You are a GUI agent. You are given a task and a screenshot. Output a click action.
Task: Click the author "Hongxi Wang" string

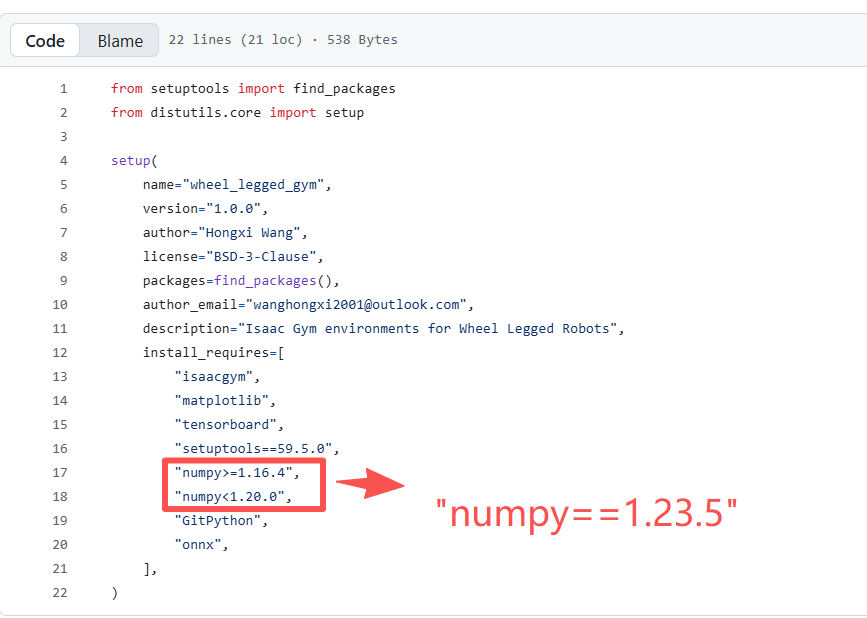249,233
